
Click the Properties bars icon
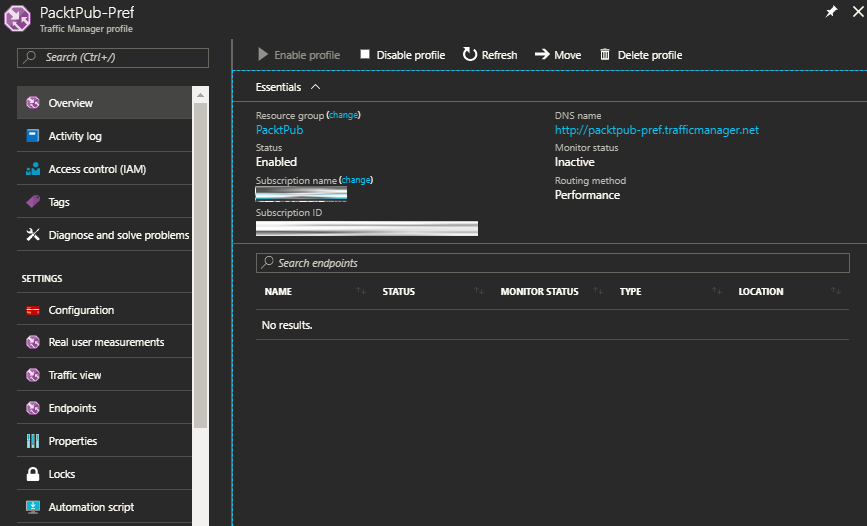[x=33, y=441]
